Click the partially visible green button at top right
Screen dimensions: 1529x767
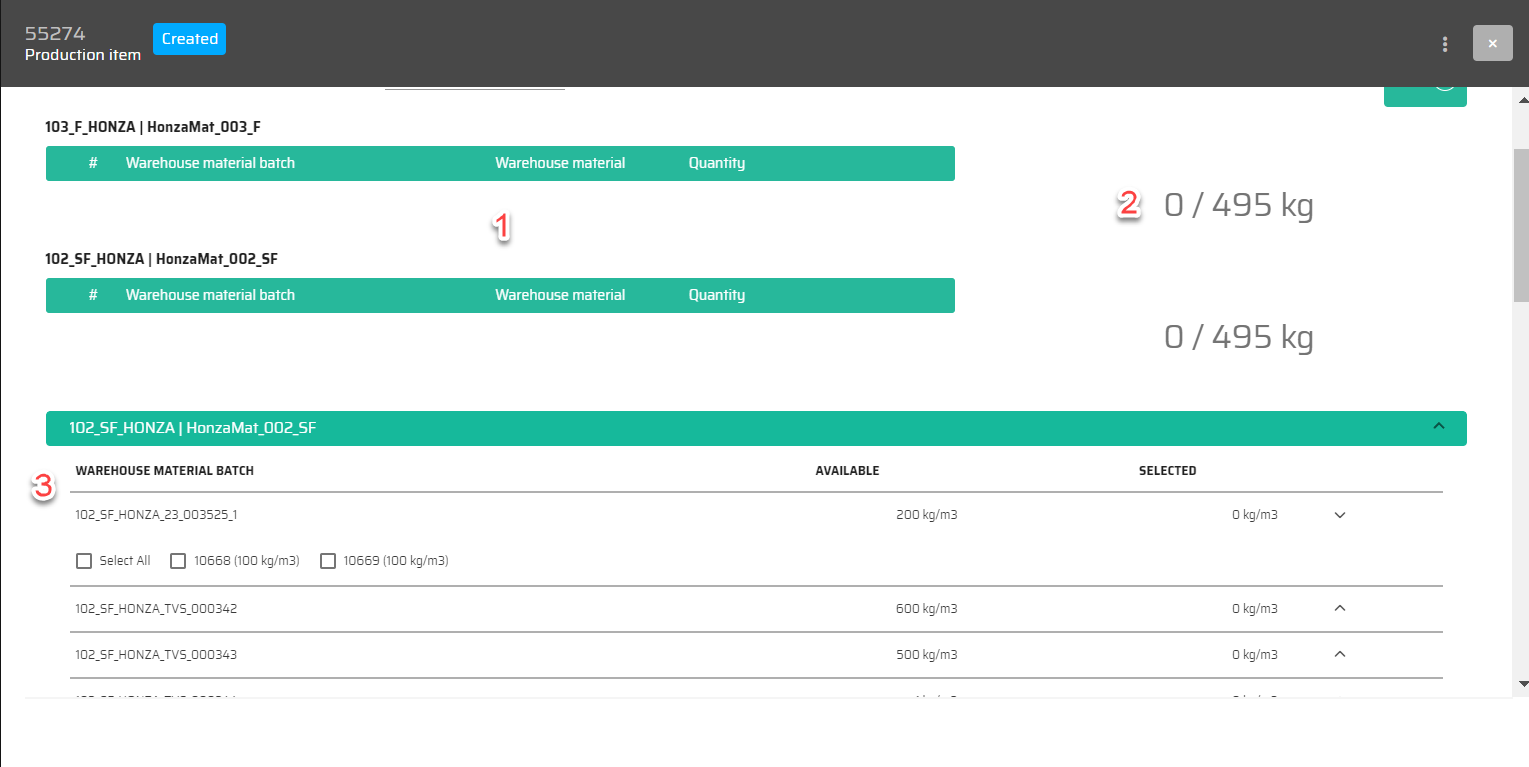pos(1424,96)
